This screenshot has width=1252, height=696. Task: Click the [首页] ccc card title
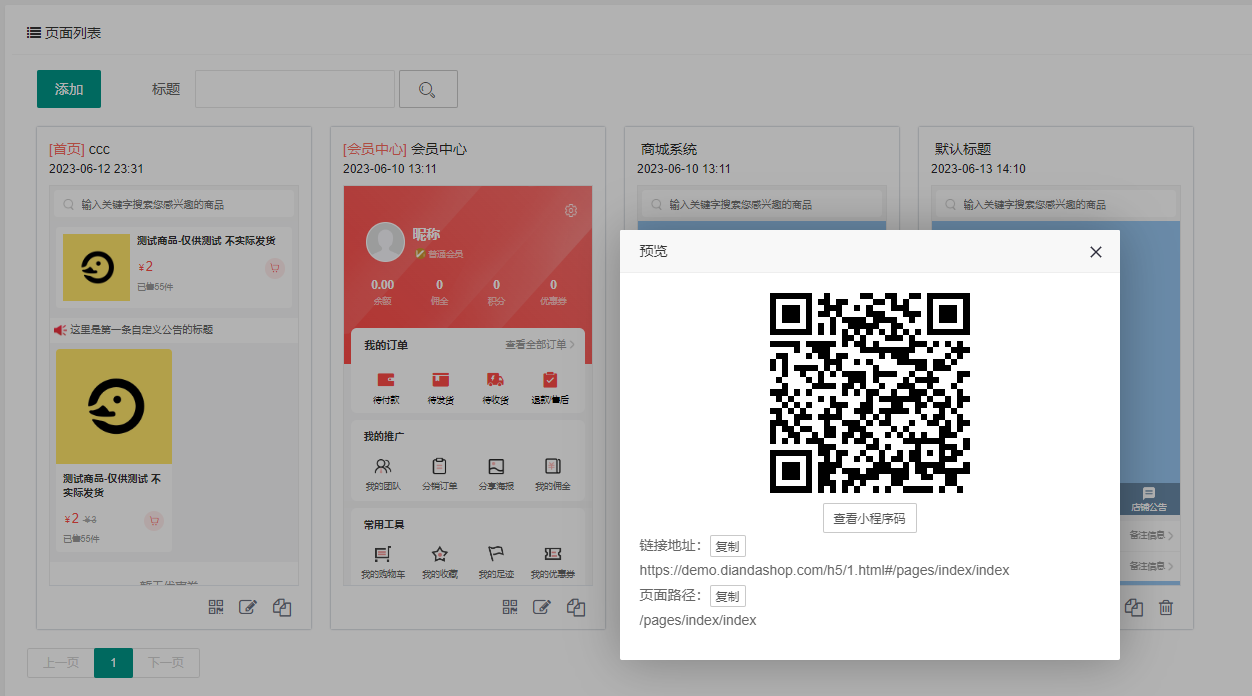coord(79,150)
